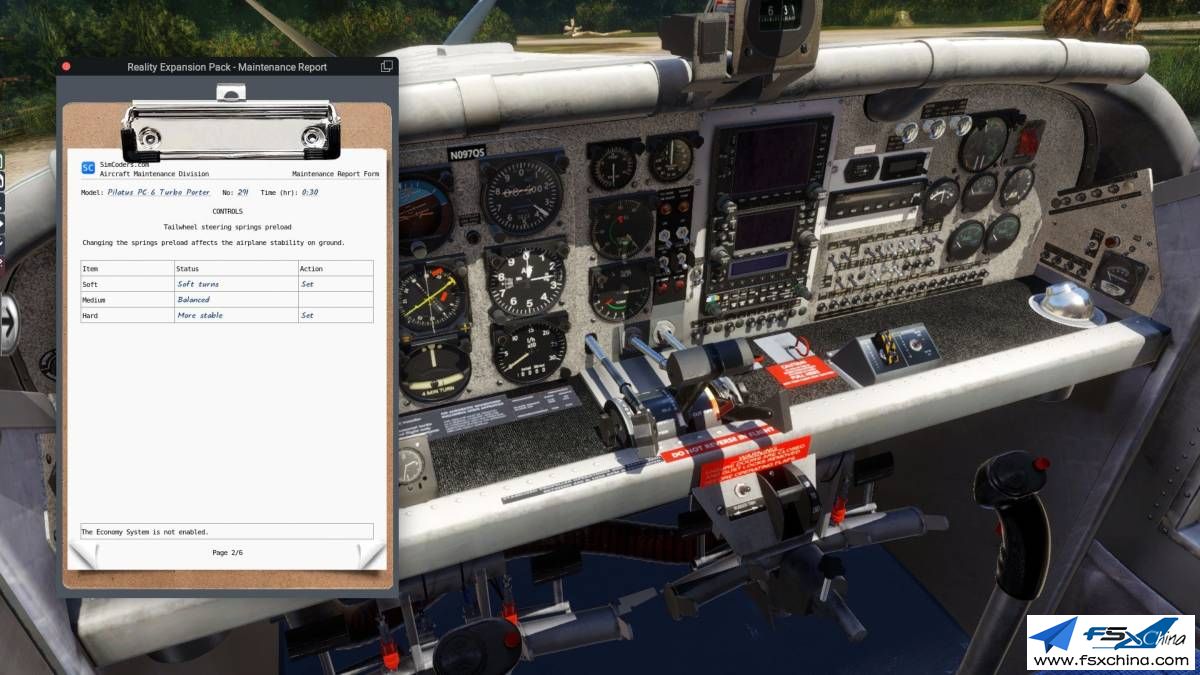Close the Maintenance Report window

pyautogui.click(x=66, y=67)
